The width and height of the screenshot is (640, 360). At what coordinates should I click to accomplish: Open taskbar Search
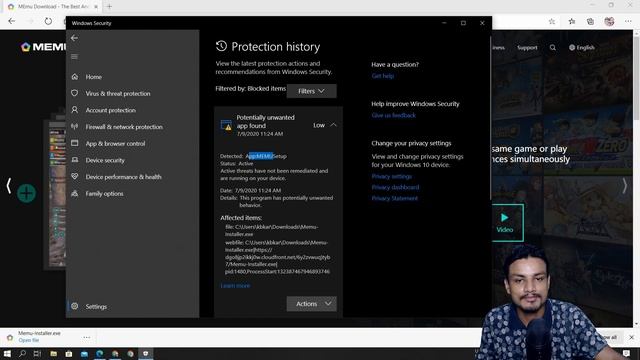22,353
